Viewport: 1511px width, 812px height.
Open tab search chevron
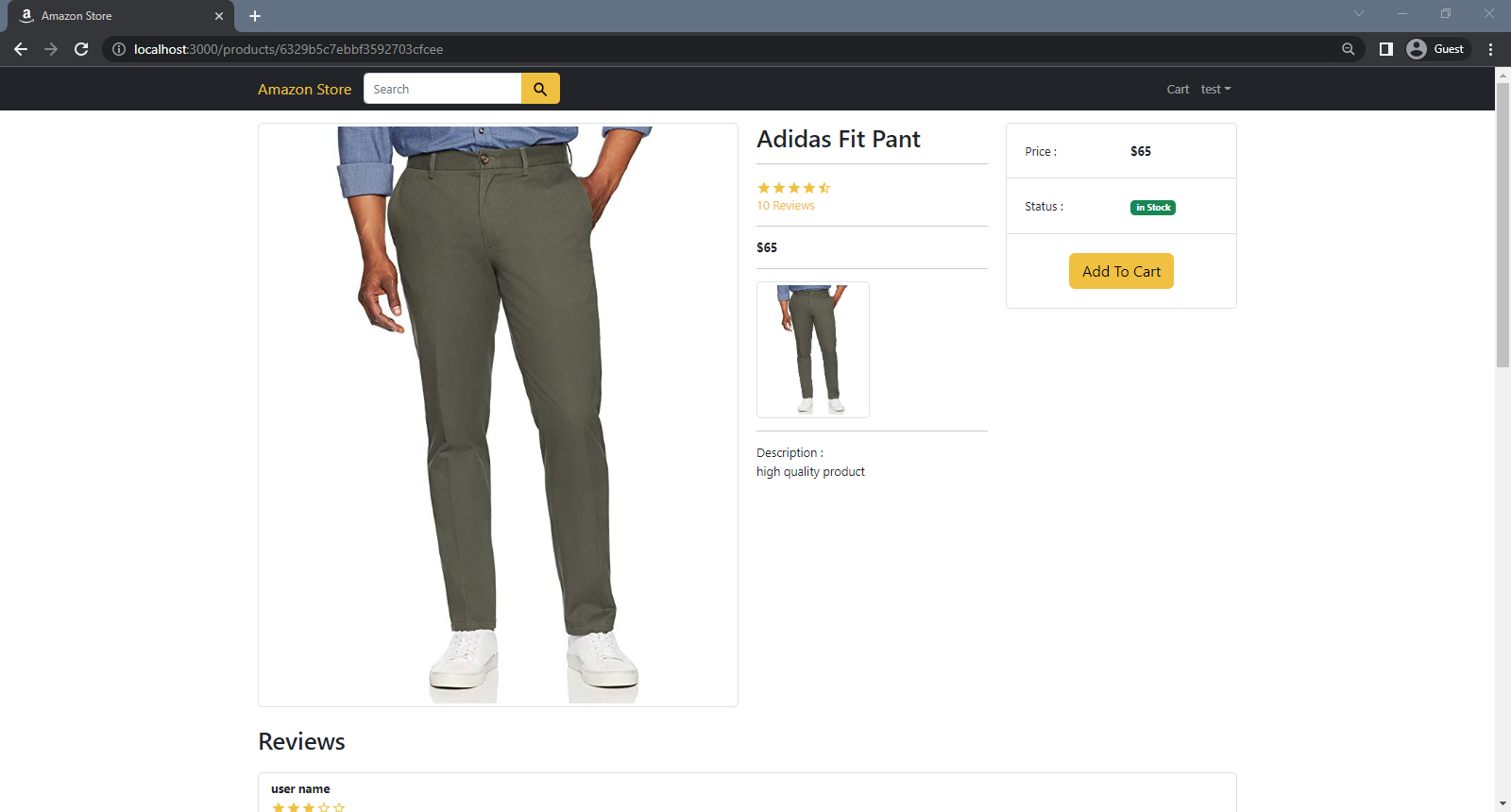1359,13
